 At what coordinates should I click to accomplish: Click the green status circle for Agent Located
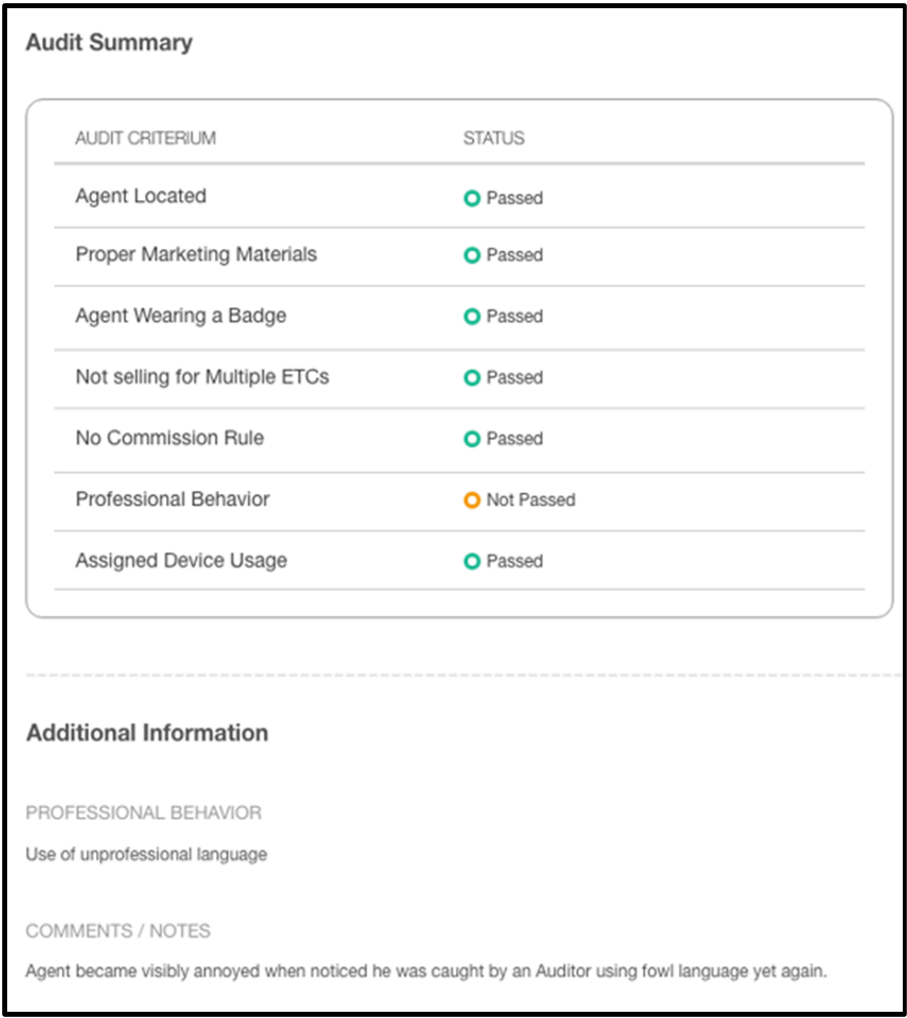click(x=472, y=198)
